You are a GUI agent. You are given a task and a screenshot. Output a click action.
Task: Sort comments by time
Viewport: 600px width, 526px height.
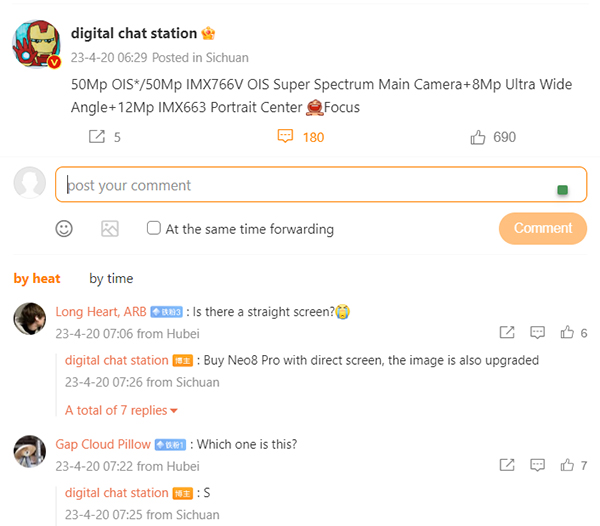tap(111, 278)
